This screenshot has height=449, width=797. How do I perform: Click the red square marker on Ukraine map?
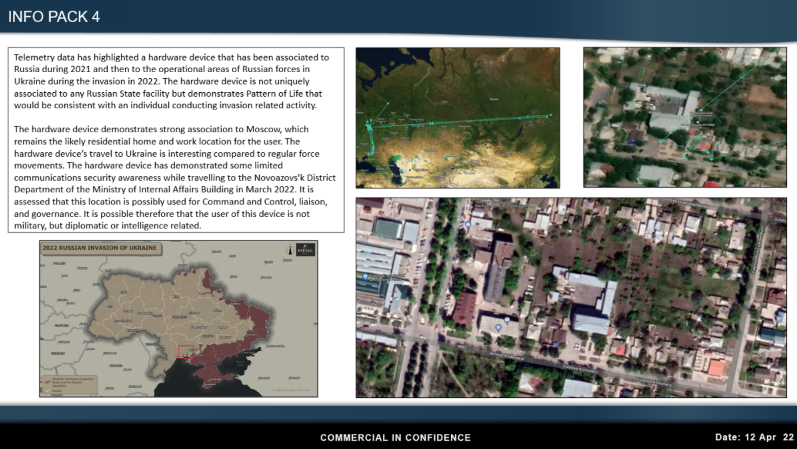(186, 352)
